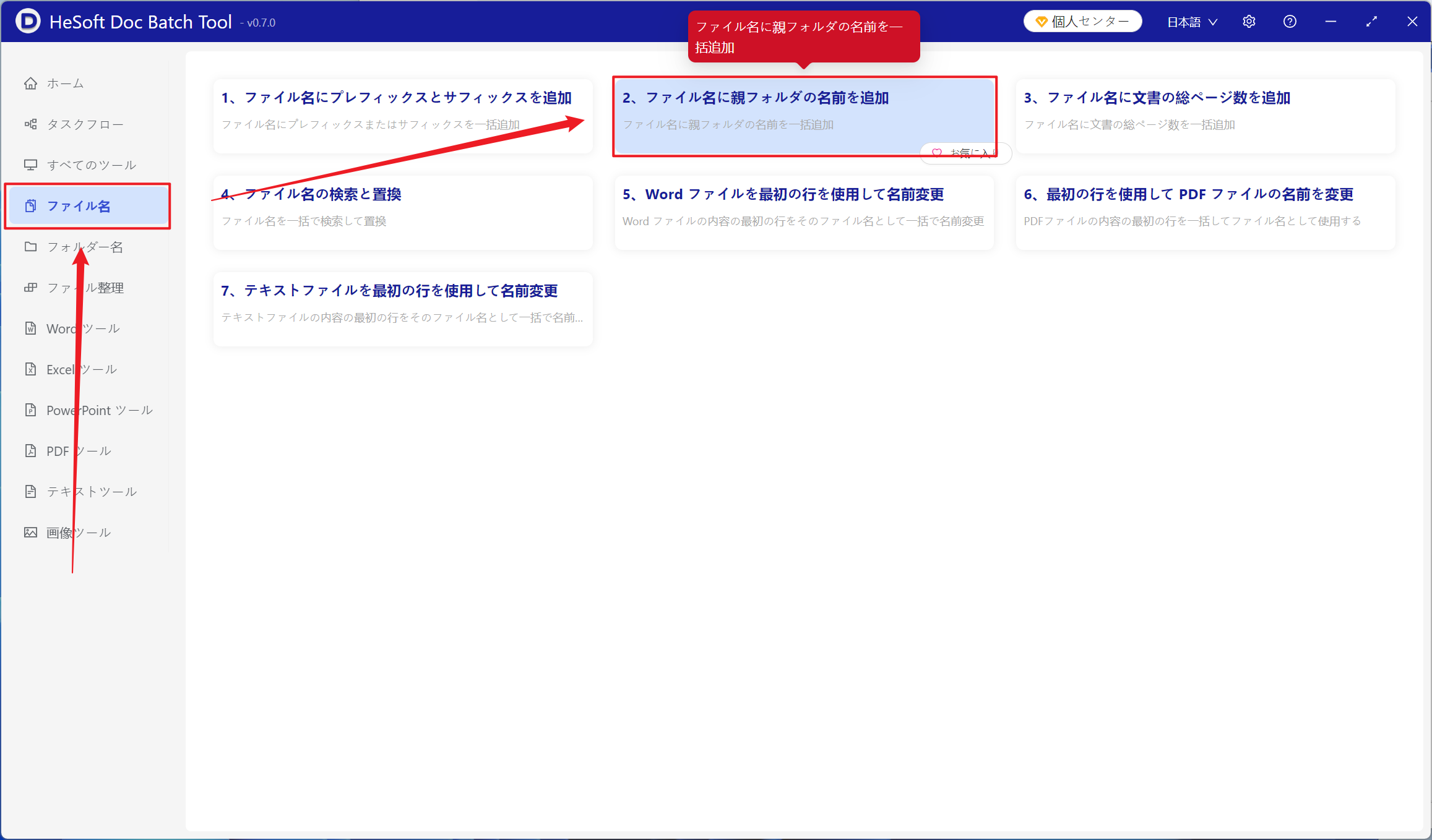Click the ファイル名 sidebar label text
The width and height of the screenshot is (1432, 840).
tap(79, 206)
